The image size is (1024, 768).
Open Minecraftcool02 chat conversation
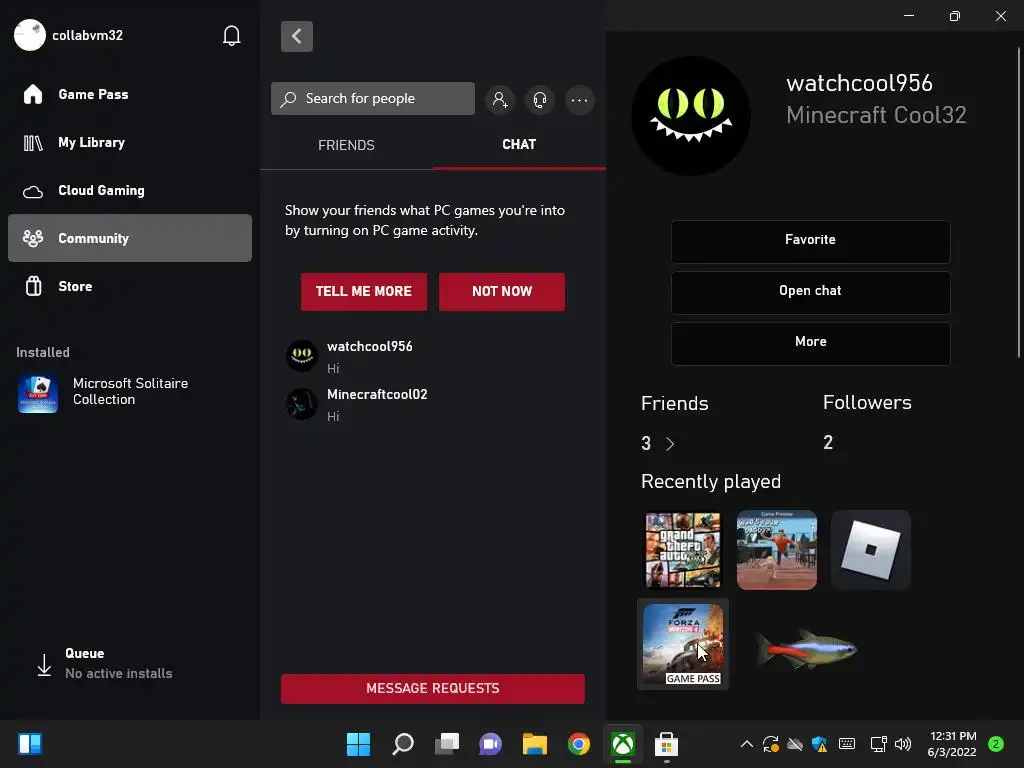[x=433, y=405]
